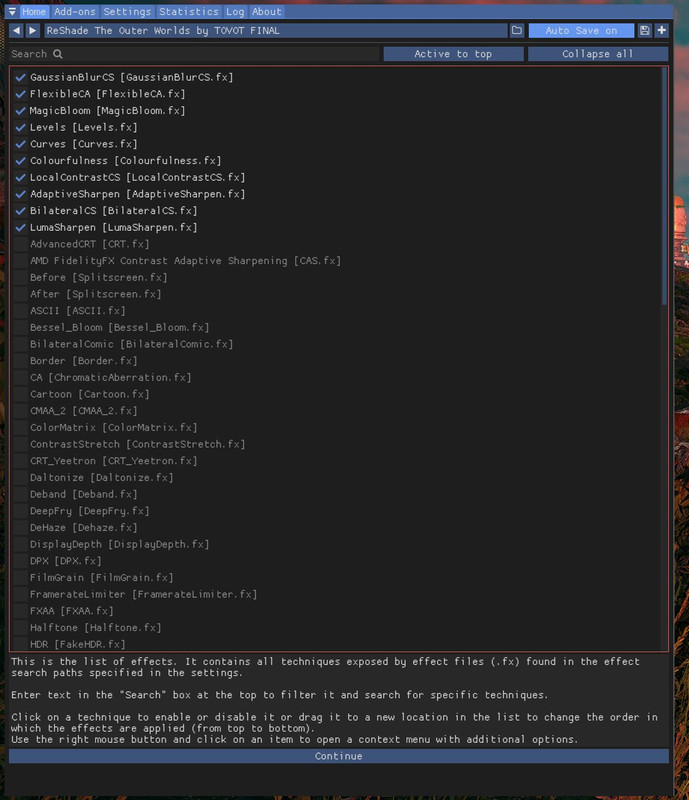Disable the Colourfulness effect checkbox
This screenshot has width=689, height=800.
pos(20,161)
